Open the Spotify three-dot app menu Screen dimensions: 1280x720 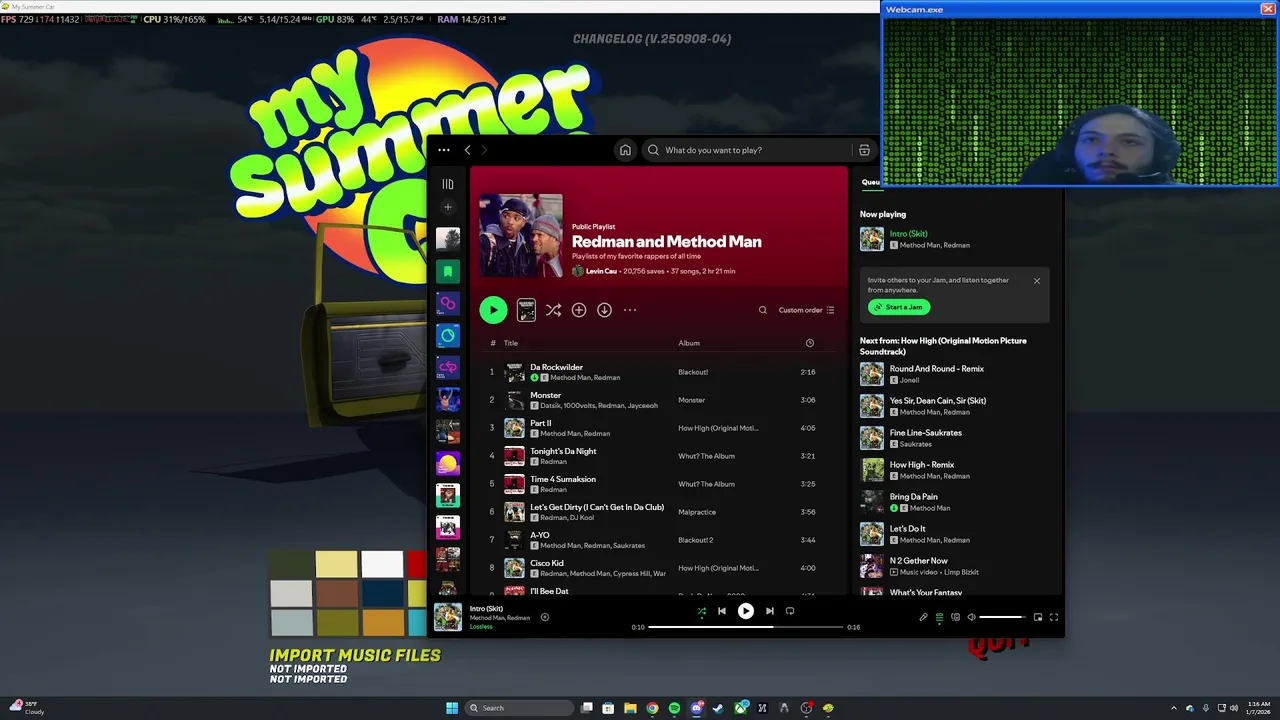[444, 150]
